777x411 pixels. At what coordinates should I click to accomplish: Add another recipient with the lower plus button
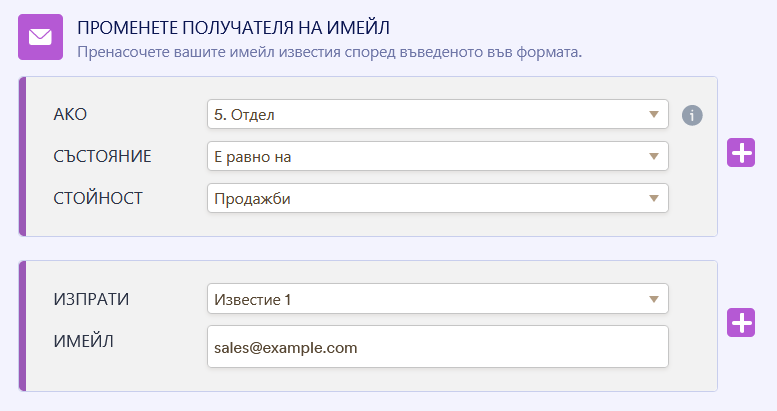740,323
